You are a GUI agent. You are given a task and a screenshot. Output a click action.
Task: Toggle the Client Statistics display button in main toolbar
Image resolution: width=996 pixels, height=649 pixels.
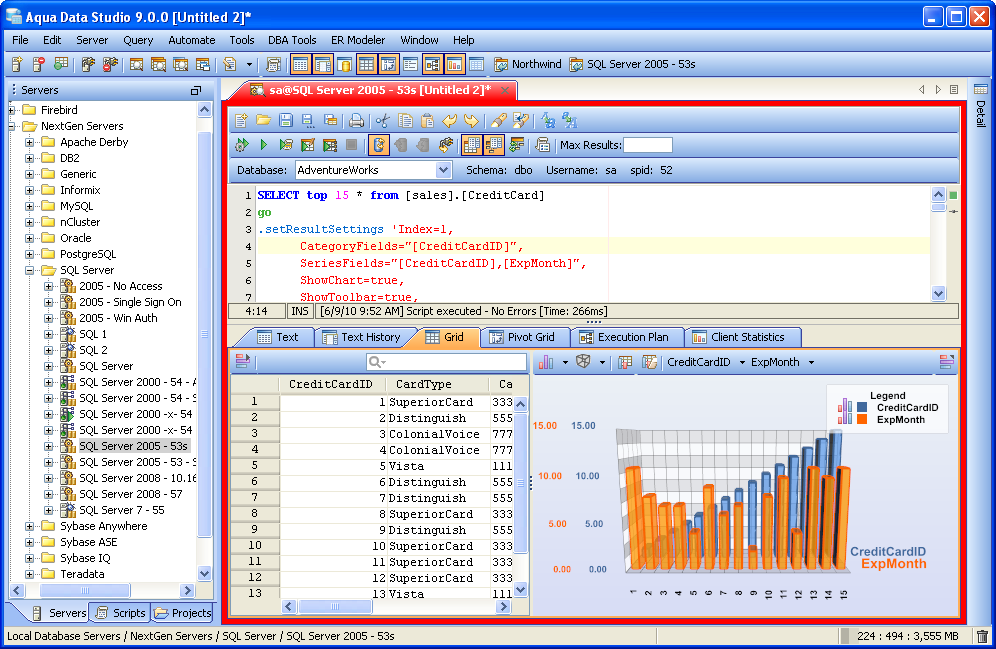tap(454, 64)
